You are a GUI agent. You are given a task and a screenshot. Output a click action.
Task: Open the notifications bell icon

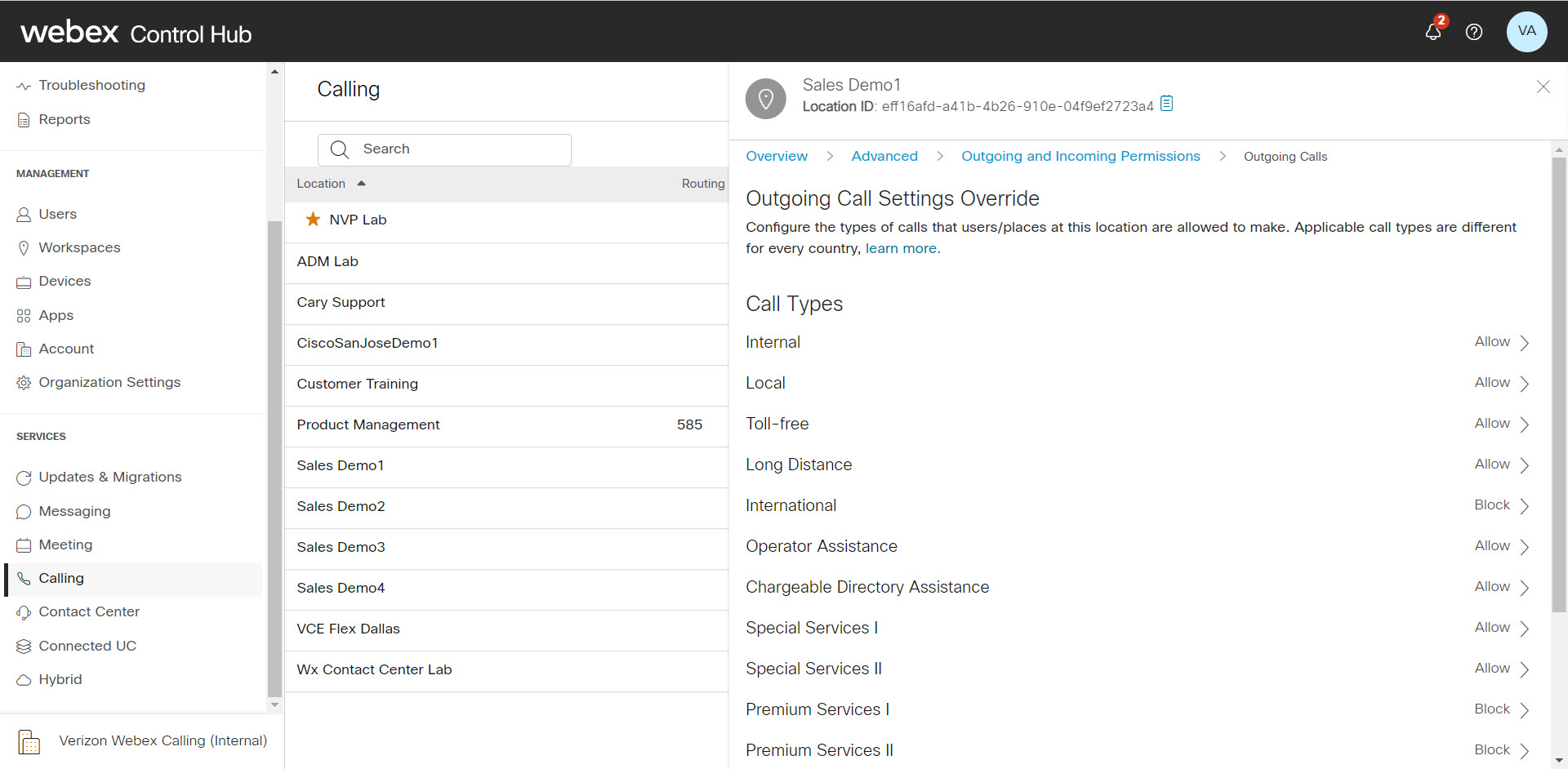1432,32
